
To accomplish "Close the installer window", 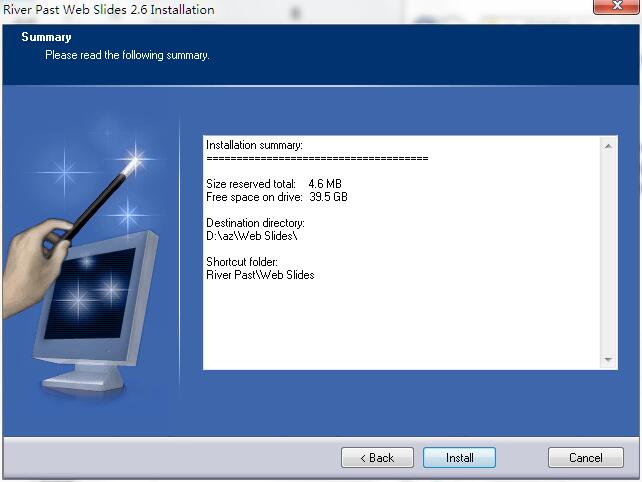I will 616,6.
